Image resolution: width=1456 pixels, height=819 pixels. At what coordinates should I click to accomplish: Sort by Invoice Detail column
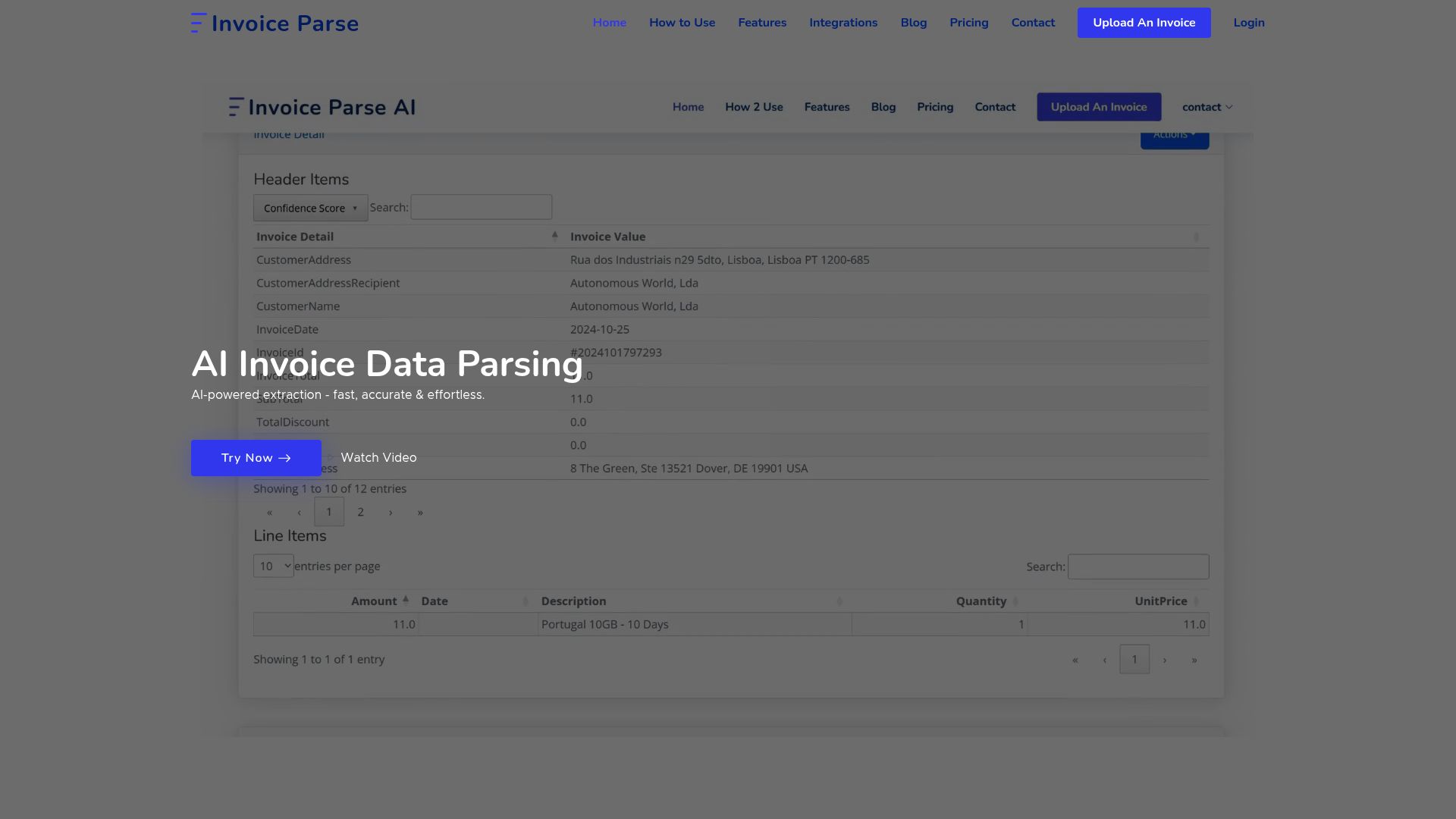[407, 237]
